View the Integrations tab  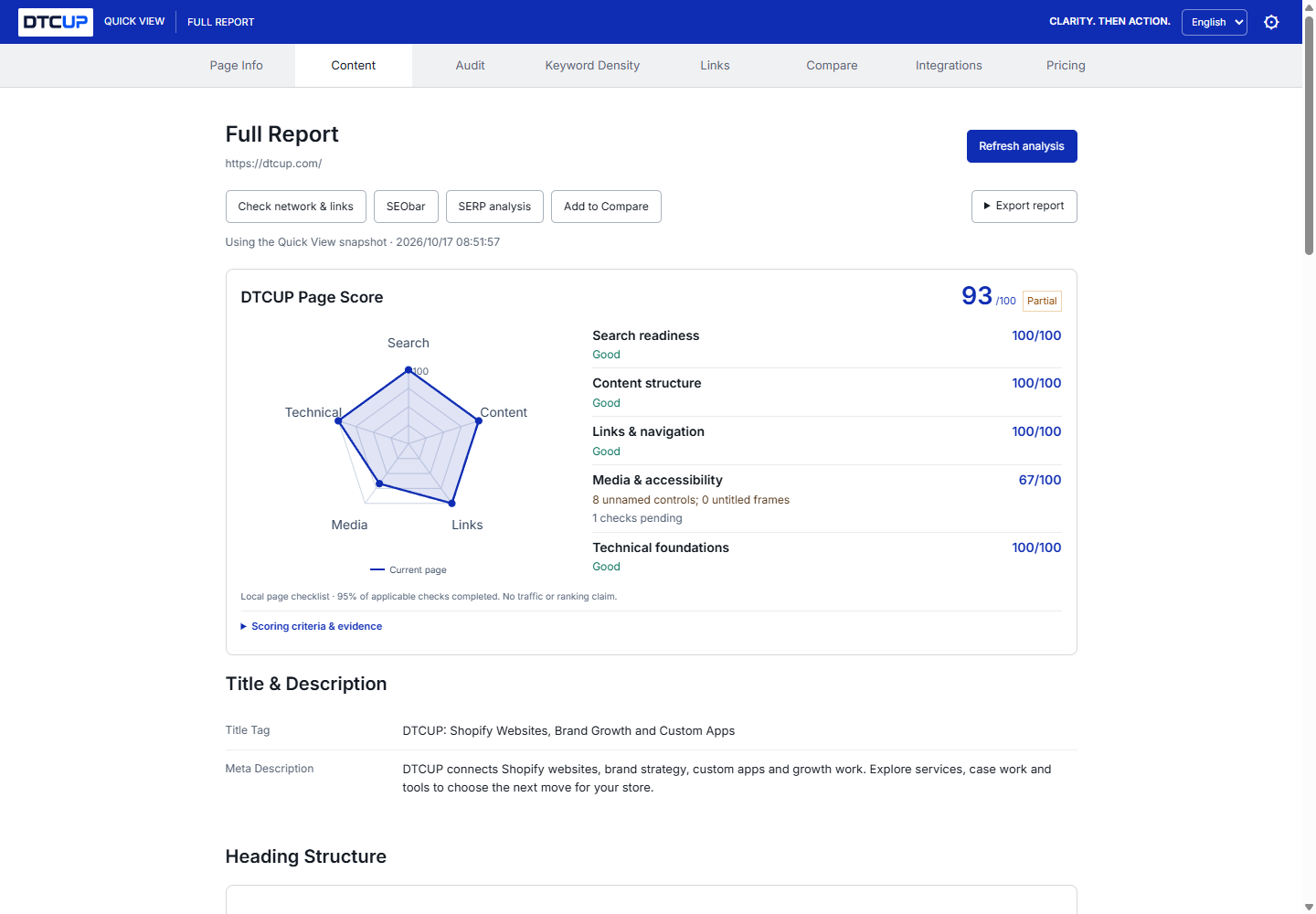click(x=950, y=66)
